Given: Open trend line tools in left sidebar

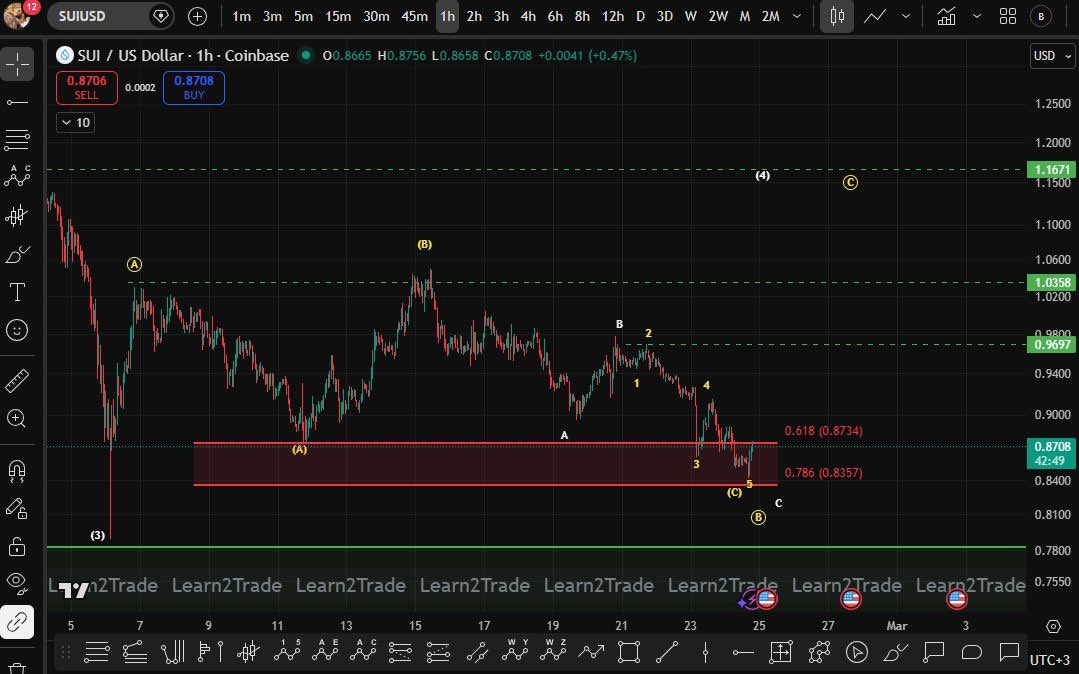Looking at the screenshot, I should tap(17, 103).
